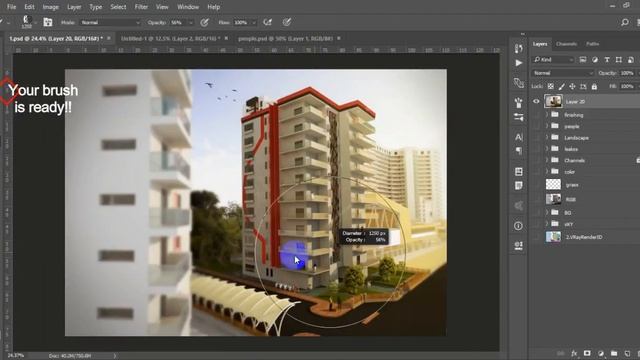The width and height of the screenshot is (640, 360).
Task: Open the Brushes panel icon
Action: [518, 102]
